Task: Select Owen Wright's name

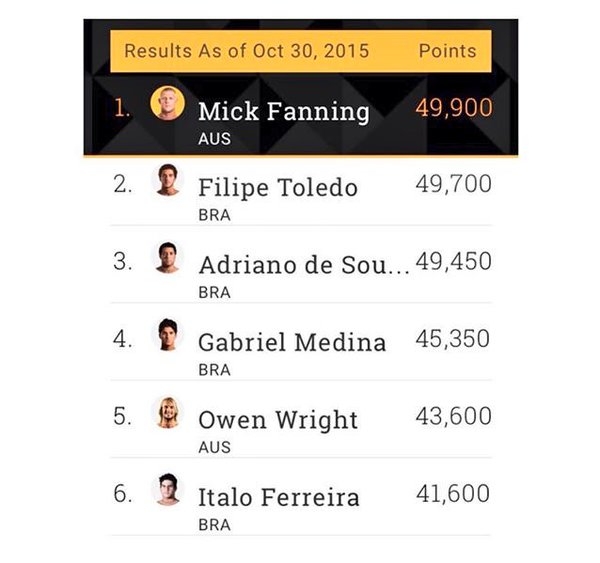Action: click(277, 419)
